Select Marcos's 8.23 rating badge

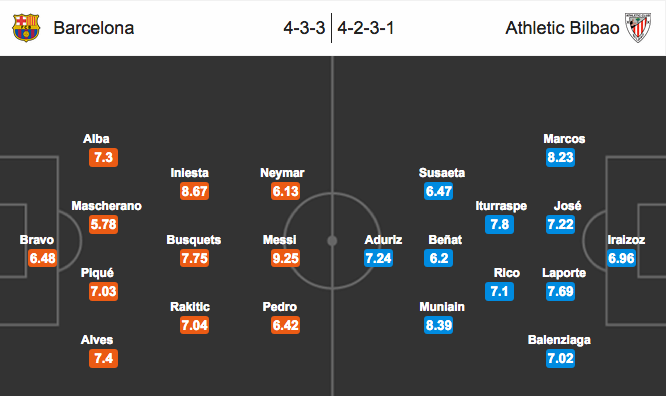point(560,157)
